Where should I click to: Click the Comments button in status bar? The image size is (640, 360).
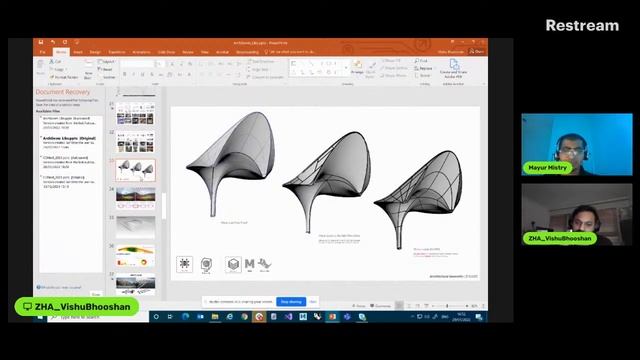(380, 306)
